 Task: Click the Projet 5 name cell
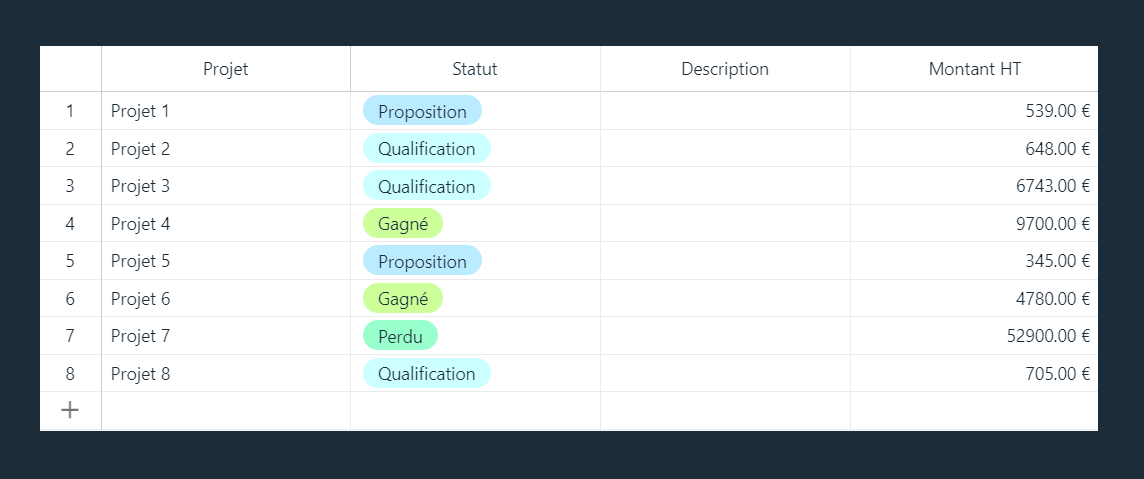225,261
